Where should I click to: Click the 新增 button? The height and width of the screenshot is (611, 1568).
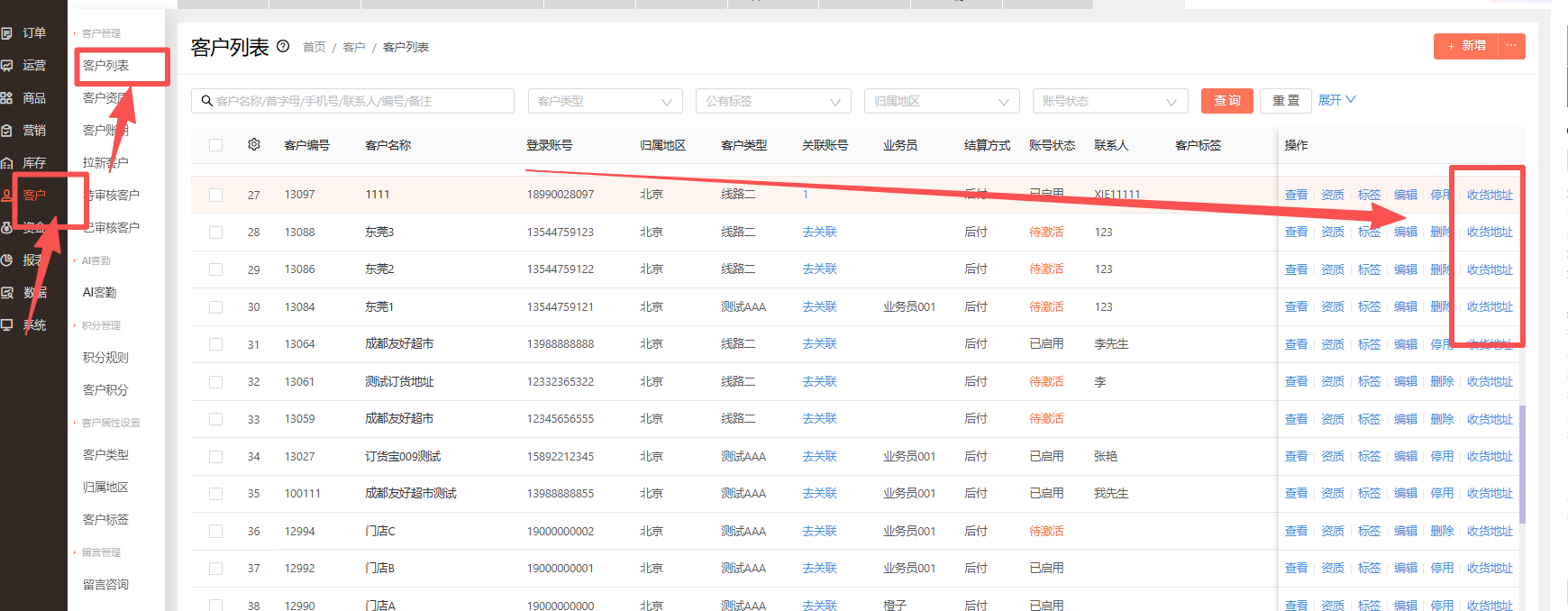click(1466, 46)
